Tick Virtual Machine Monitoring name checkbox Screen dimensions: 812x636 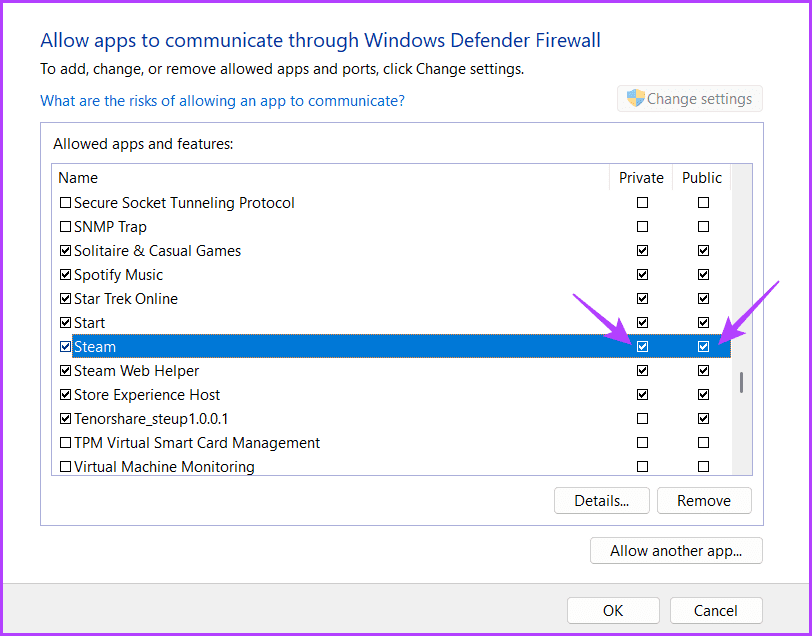click(x=65, y=467)
